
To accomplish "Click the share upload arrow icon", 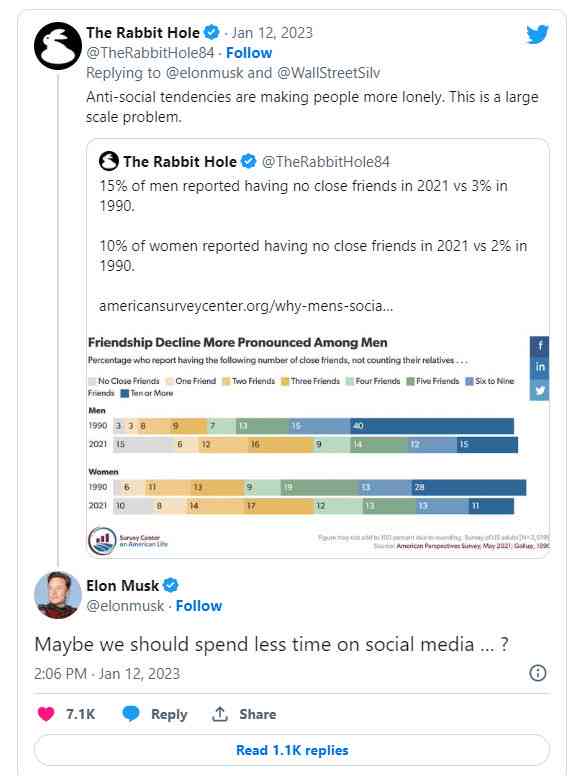I will (219, 714).
